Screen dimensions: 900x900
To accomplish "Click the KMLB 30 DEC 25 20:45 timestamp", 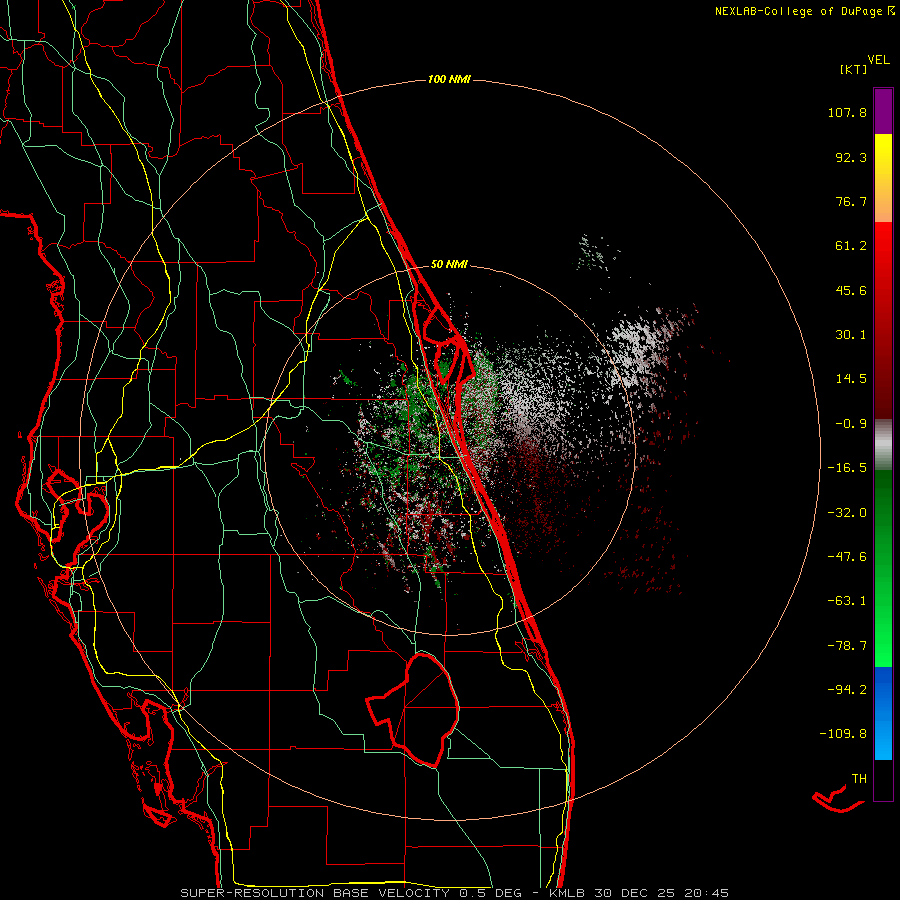I will pyautogui.click(x=639, y=893).
